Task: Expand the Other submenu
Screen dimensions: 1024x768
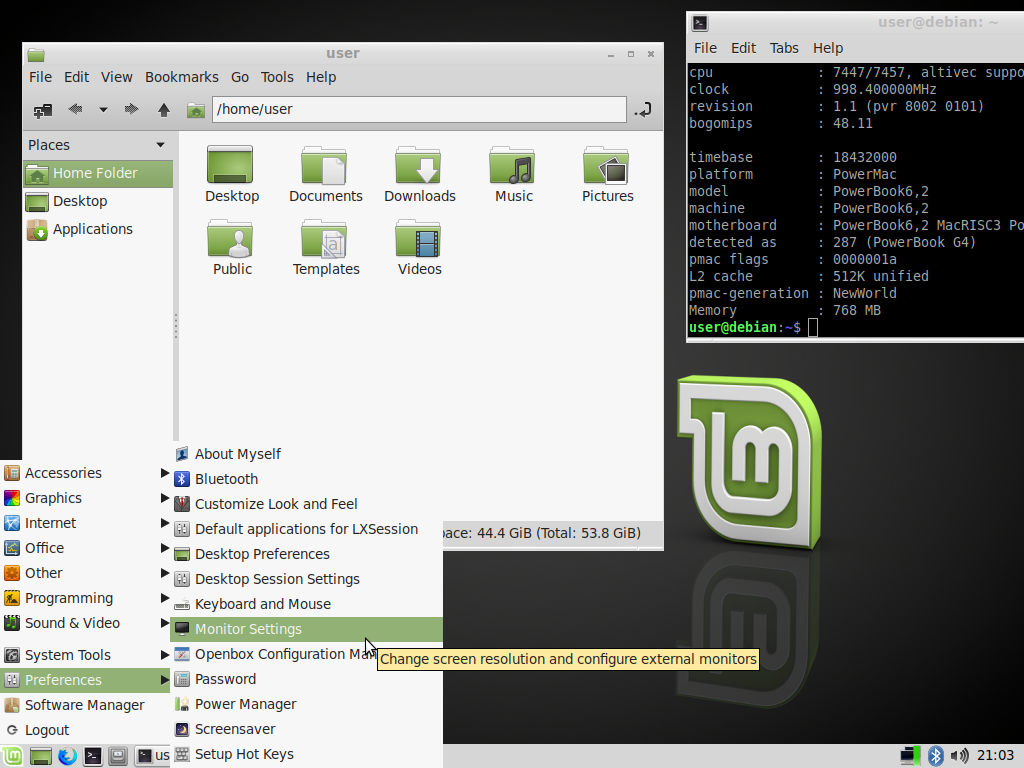Action: pyautogui.click(x=85, y=573)
